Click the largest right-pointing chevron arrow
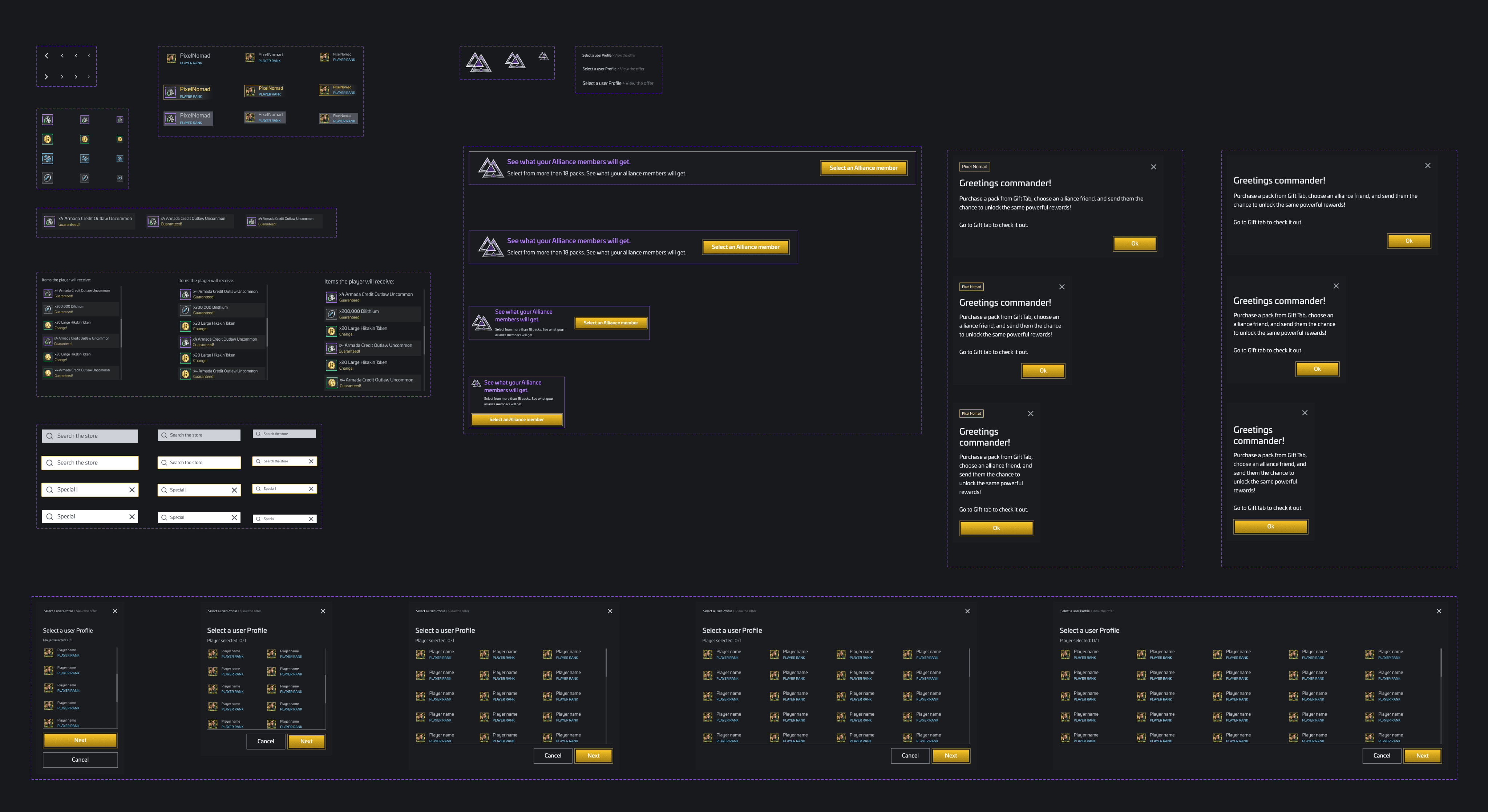This screenshot has width=1488, height=812. pyautogui.click(x=46, y=77)
